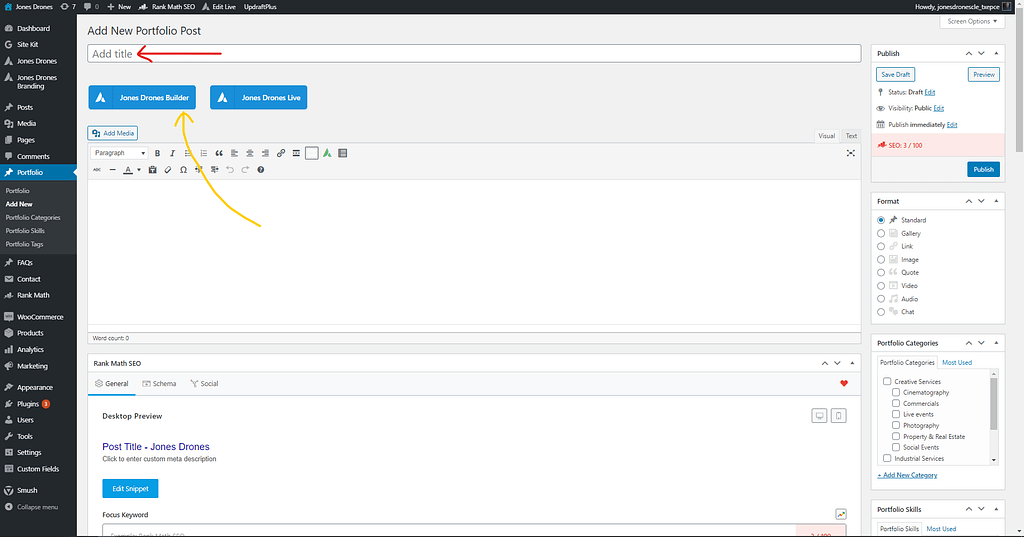Open Portfolio Categories in the sidebar menu
1024x537 pixels.
(33, 218)
